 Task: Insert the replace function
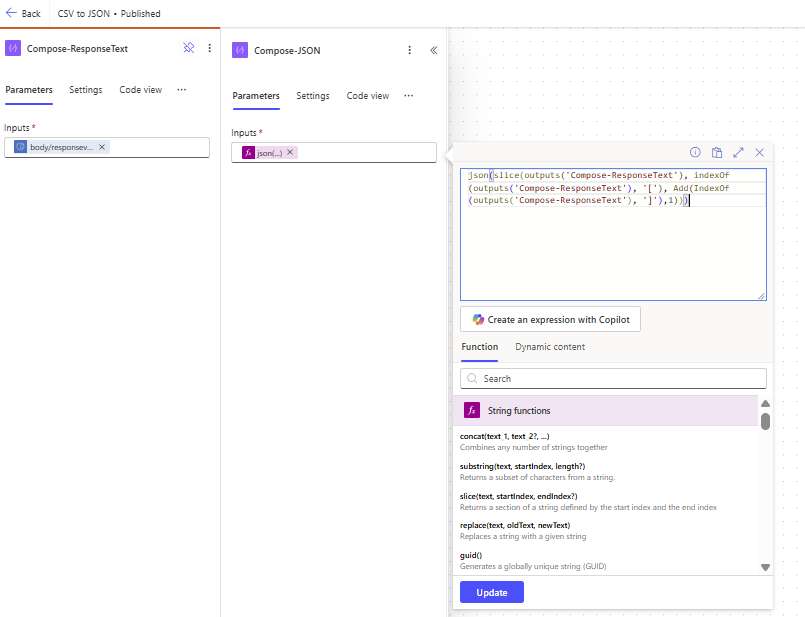pyautogui.click(x=523, y=531)
